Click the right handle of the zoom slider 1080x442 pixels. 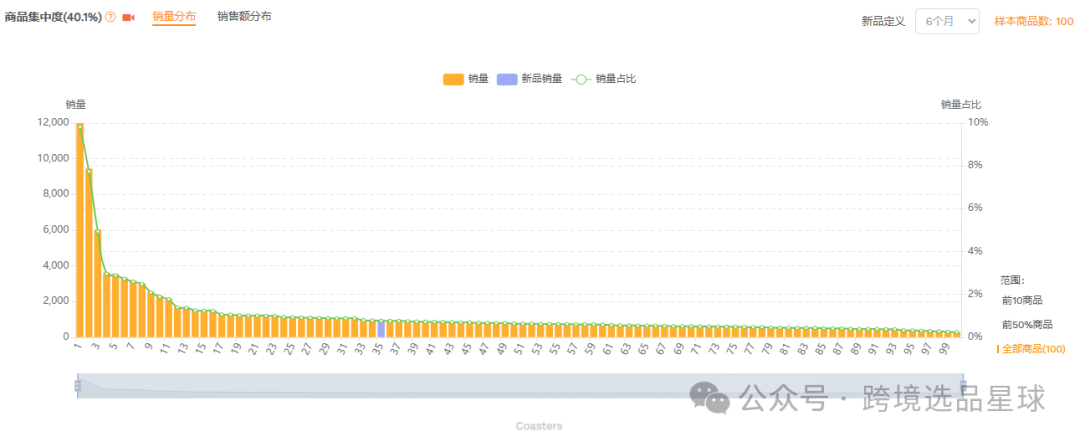point(963,386)
